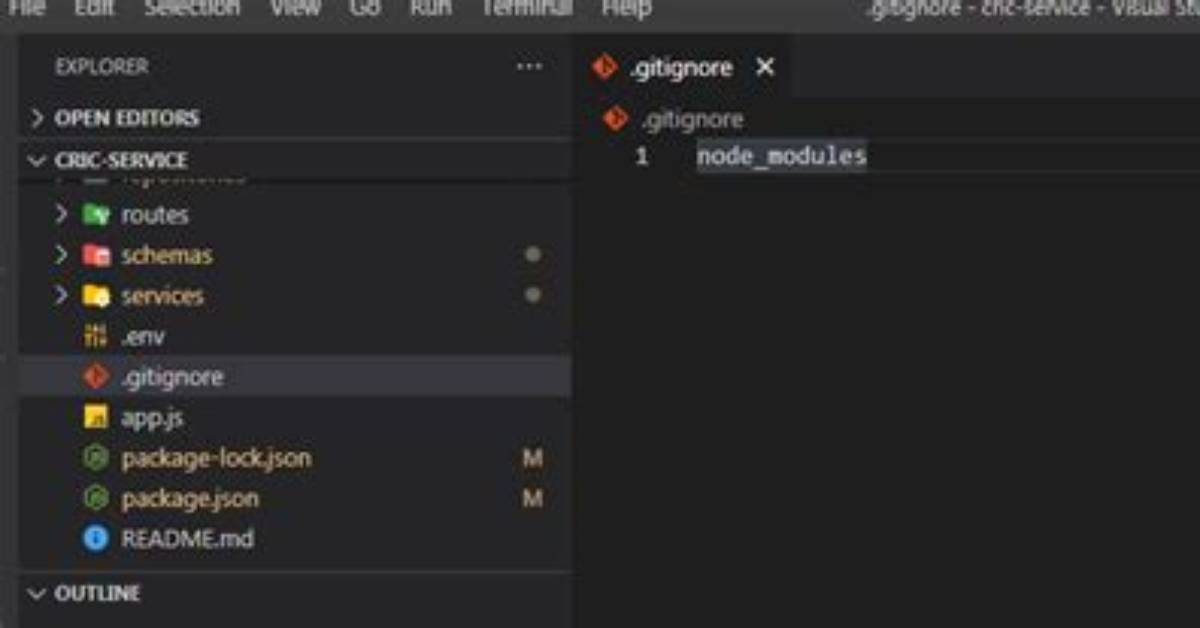The image size is (1200, 628).
Task: Select services folder in explorer
Action: 295,296
